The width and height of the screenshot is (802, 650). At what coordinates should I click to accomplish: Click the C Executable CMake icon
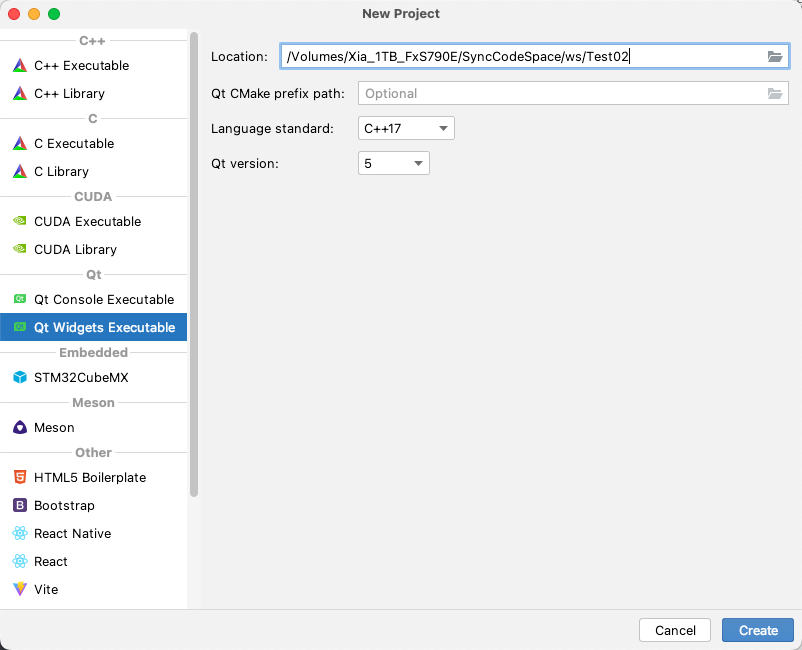[x=20, y=144]
